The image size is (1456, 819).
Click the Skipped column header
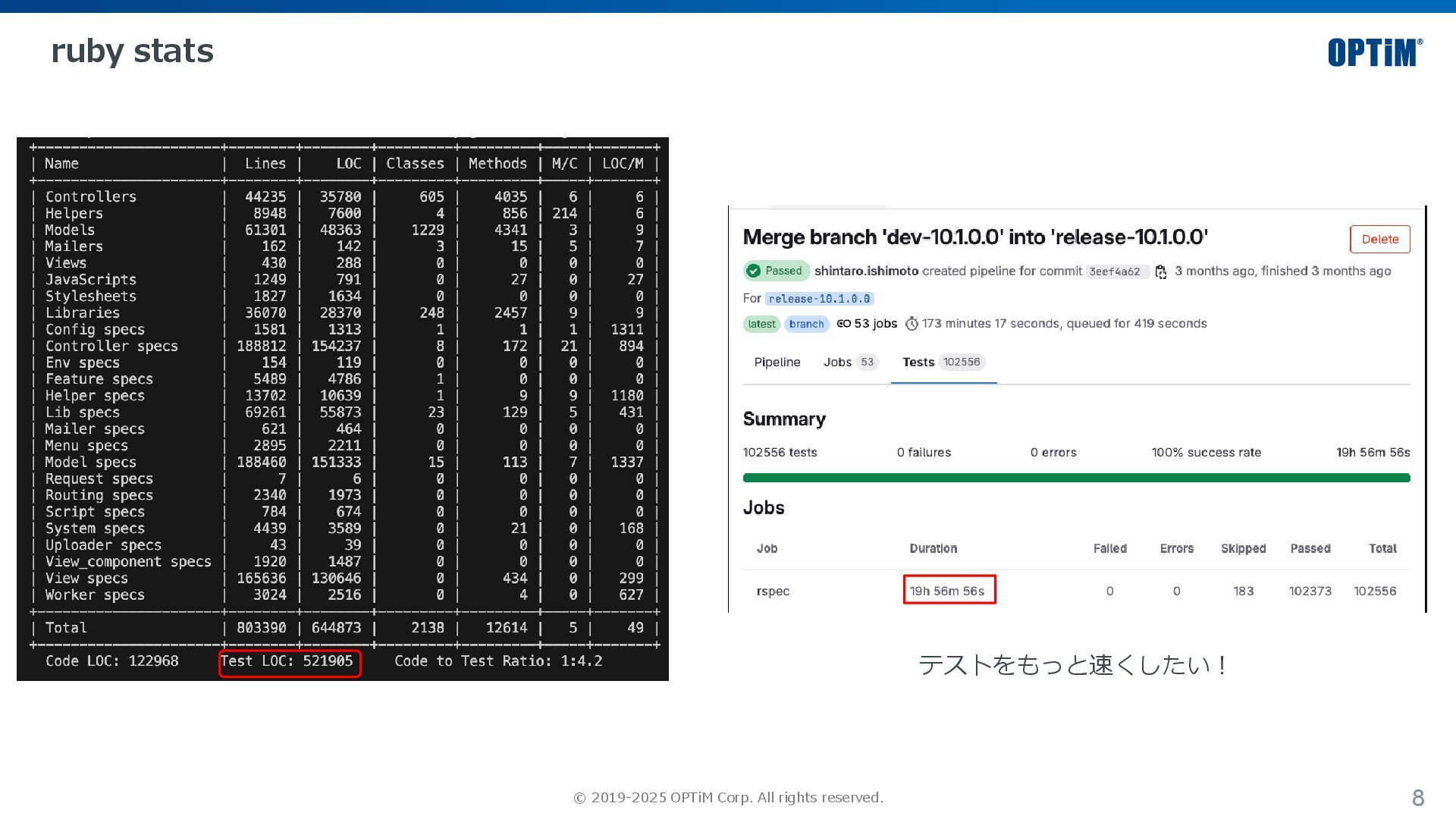tap(1243, 548)
